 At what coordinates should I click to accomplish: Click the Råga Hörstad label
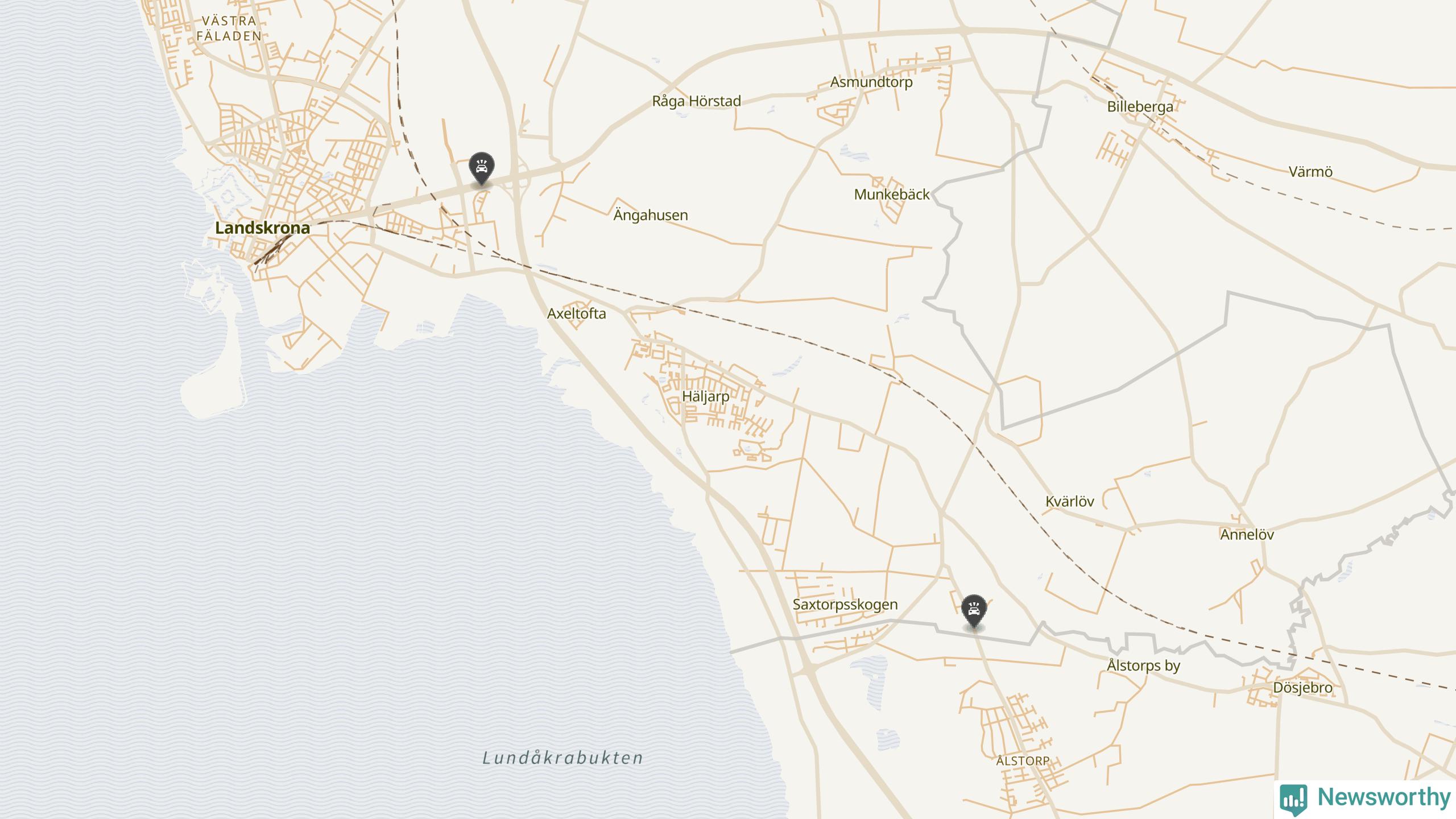[x=696, y=102]
